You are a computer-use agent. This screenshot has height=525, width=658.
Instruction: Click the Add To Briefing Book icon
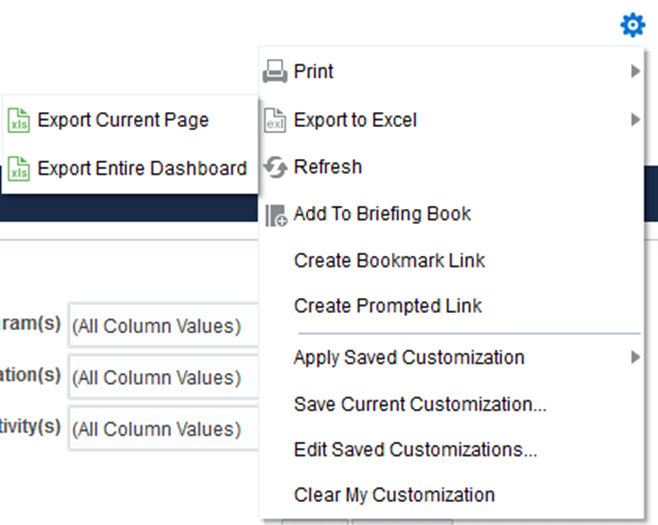(x=275, y=214)
